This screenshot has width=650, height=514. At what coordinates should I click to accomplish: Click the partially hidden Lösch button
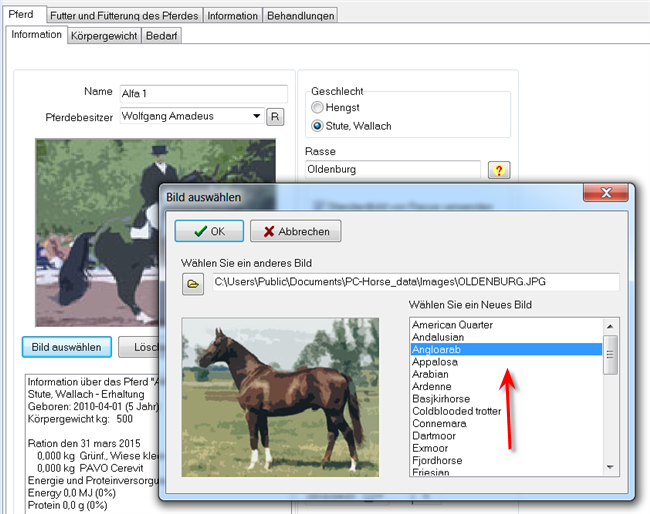pyautogui.click(x=140, y=347)
